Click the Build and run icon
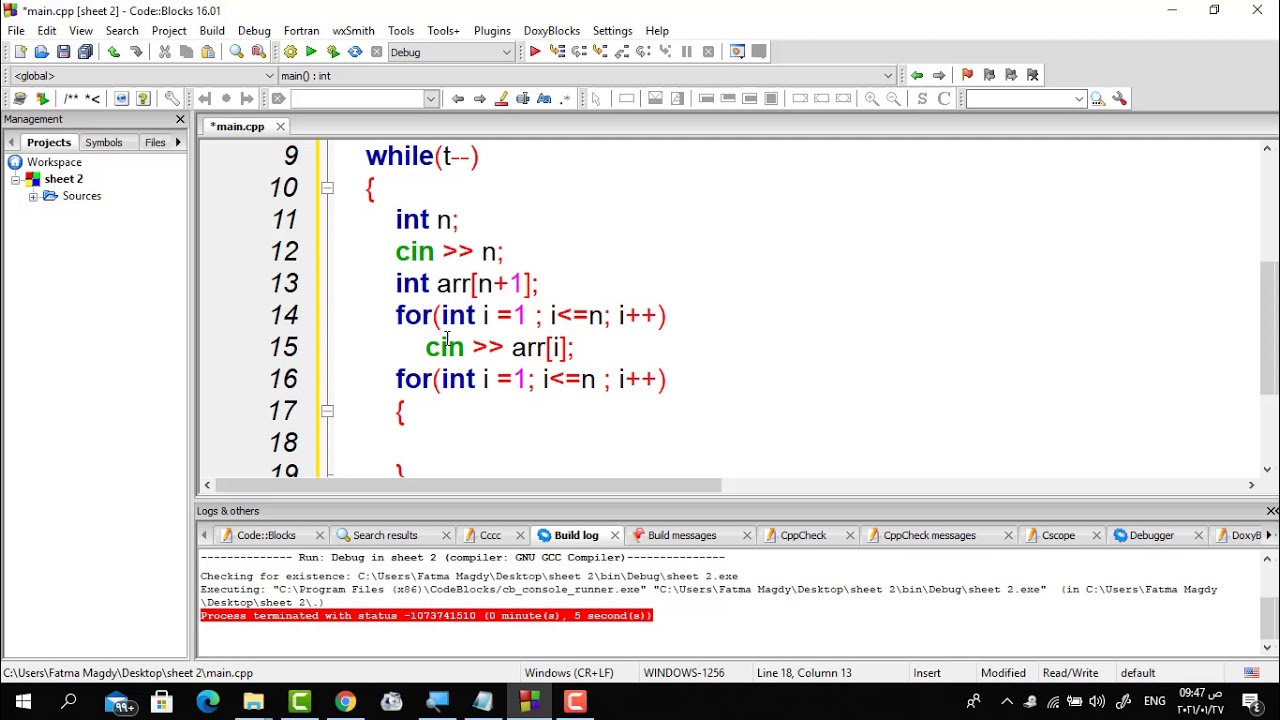This screenshot has height=720, width=1280. (333, 52)
